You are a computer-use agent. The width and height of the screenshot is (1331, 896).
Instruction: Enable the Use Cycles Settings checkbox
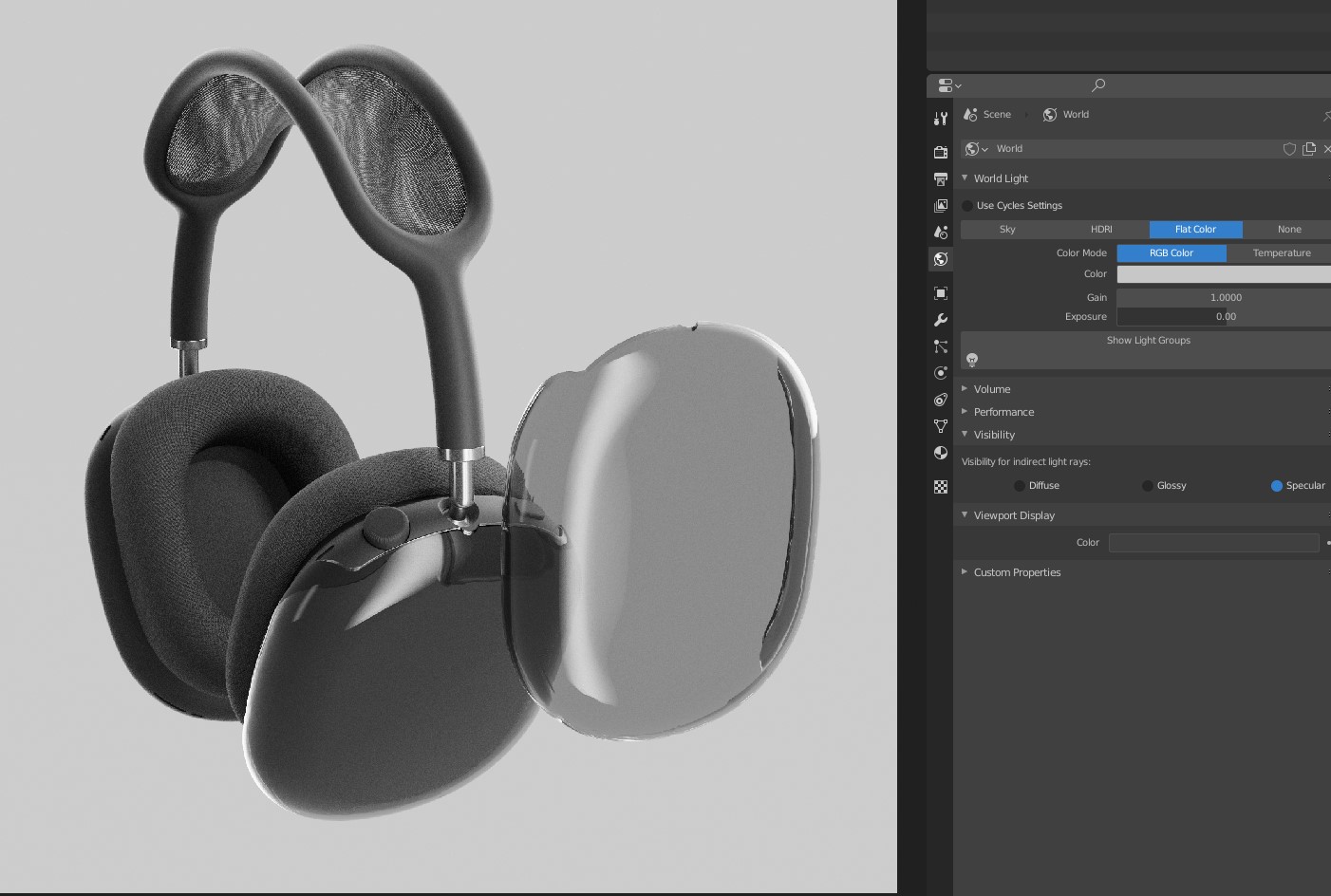(967, 206)
